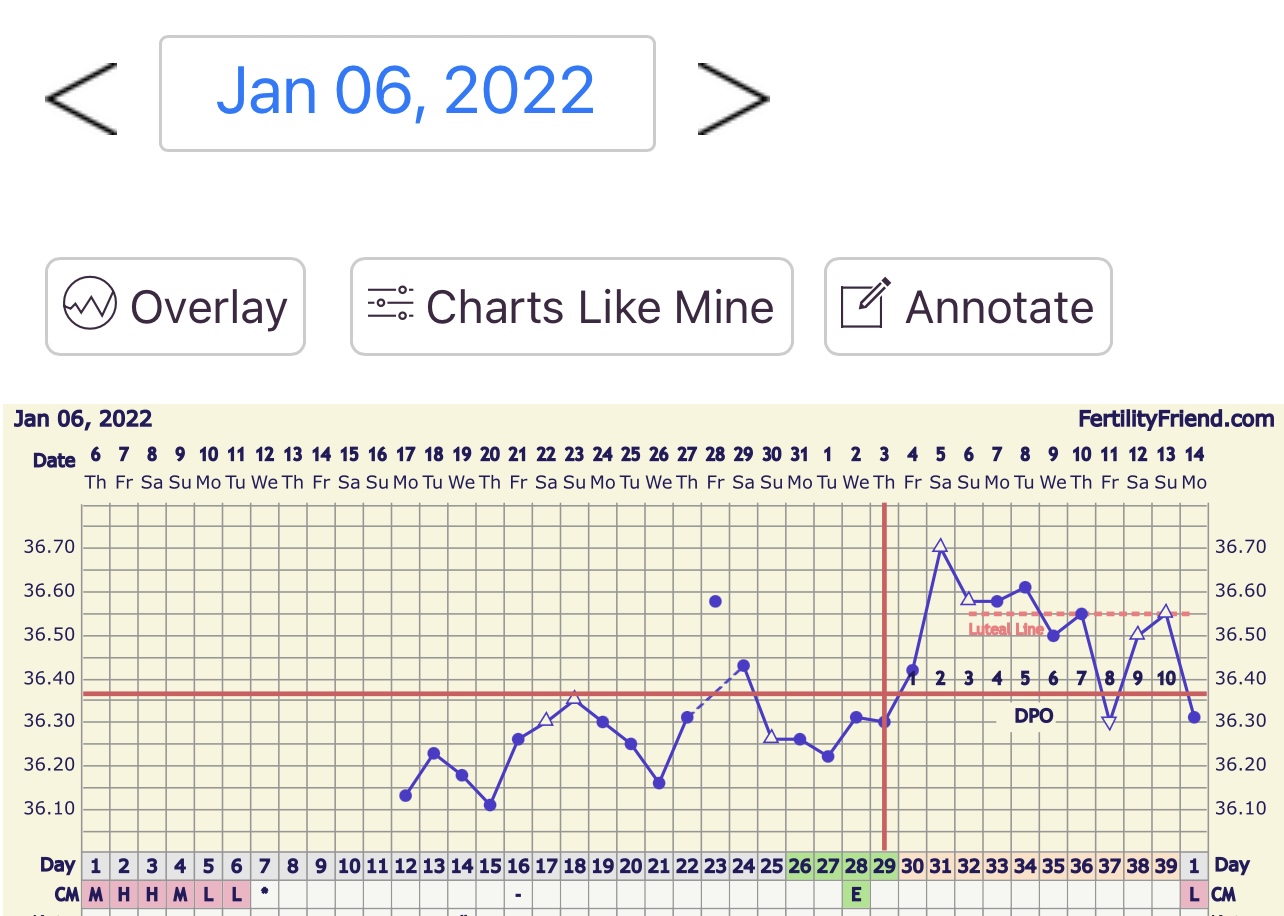Screen dimensions: 1284x916
Task: Click the Charts Like Mine sliders icon
Action: tap(390, 303)
